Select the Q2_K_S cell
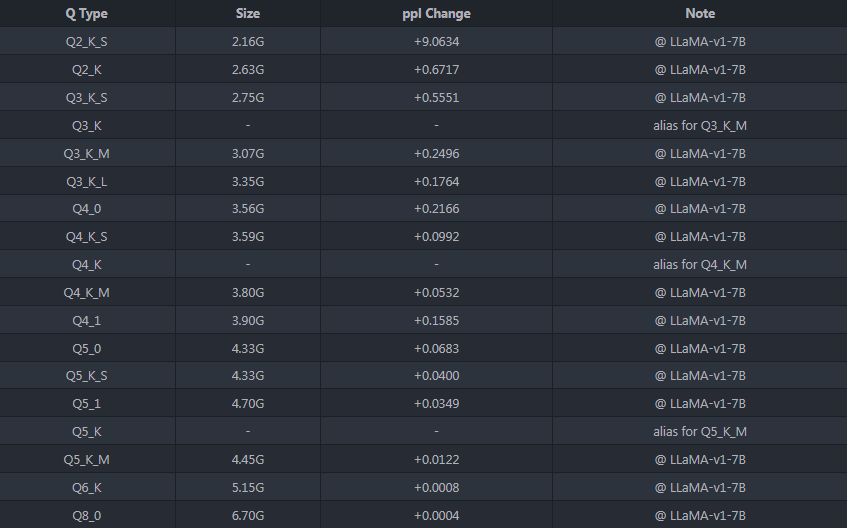The height and width of the screenshot is (528, 847). click(87, 42)
